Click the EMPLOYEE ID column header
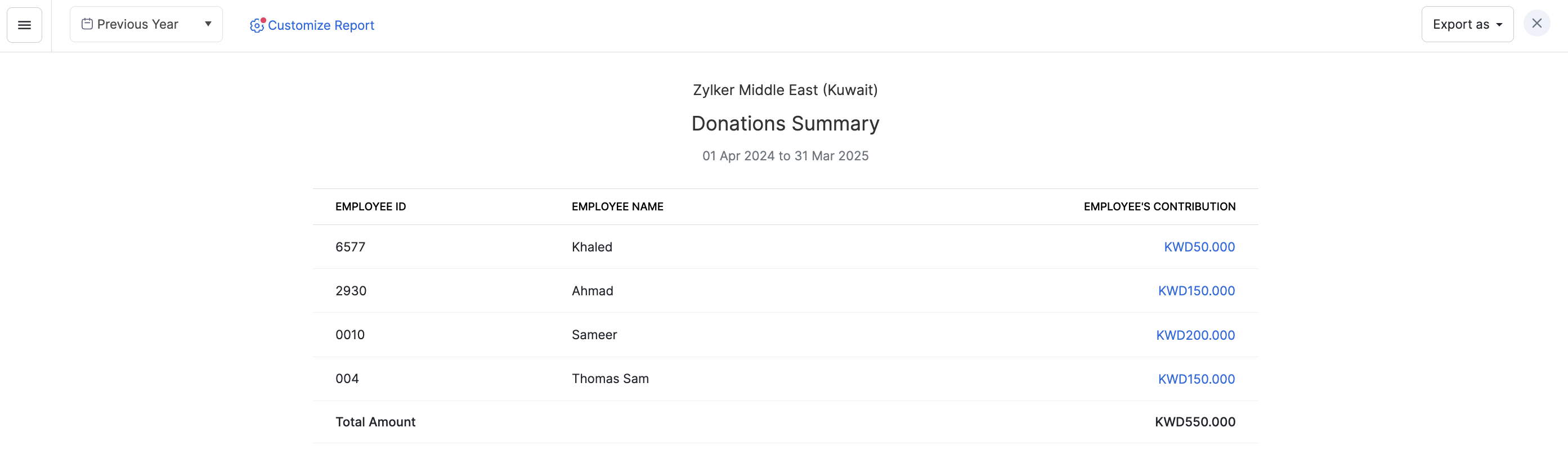This screenshot has height=450, width=1568. coord(371,206)
